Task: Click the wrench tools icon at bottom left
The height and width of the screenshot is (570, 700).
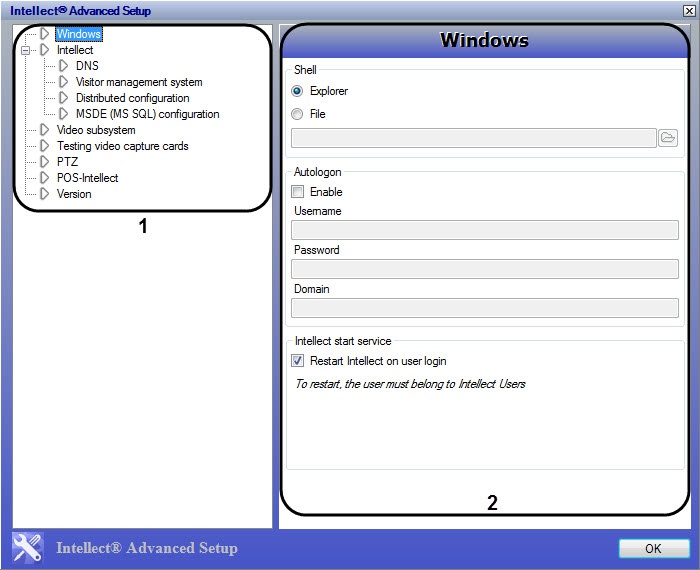Action: pos(28,547)
